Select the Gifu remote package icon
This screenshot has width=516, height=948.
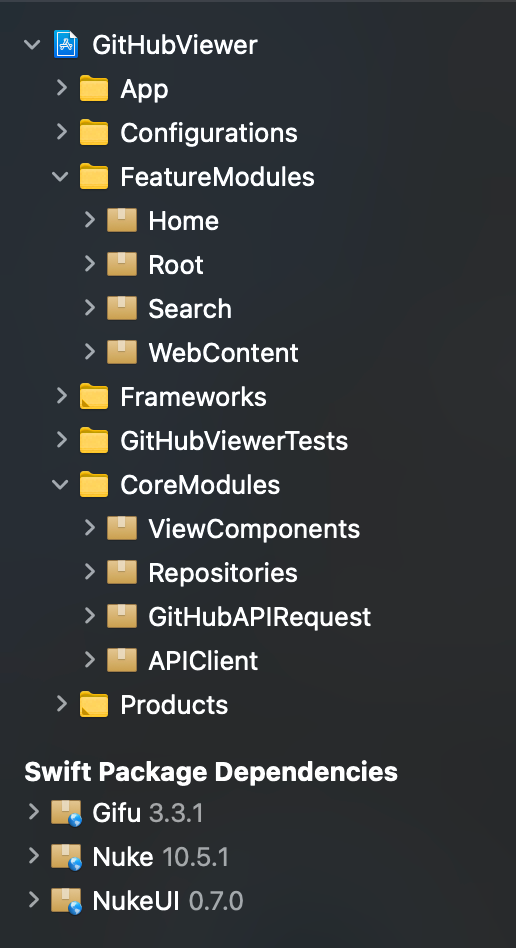tap(66, 813)
